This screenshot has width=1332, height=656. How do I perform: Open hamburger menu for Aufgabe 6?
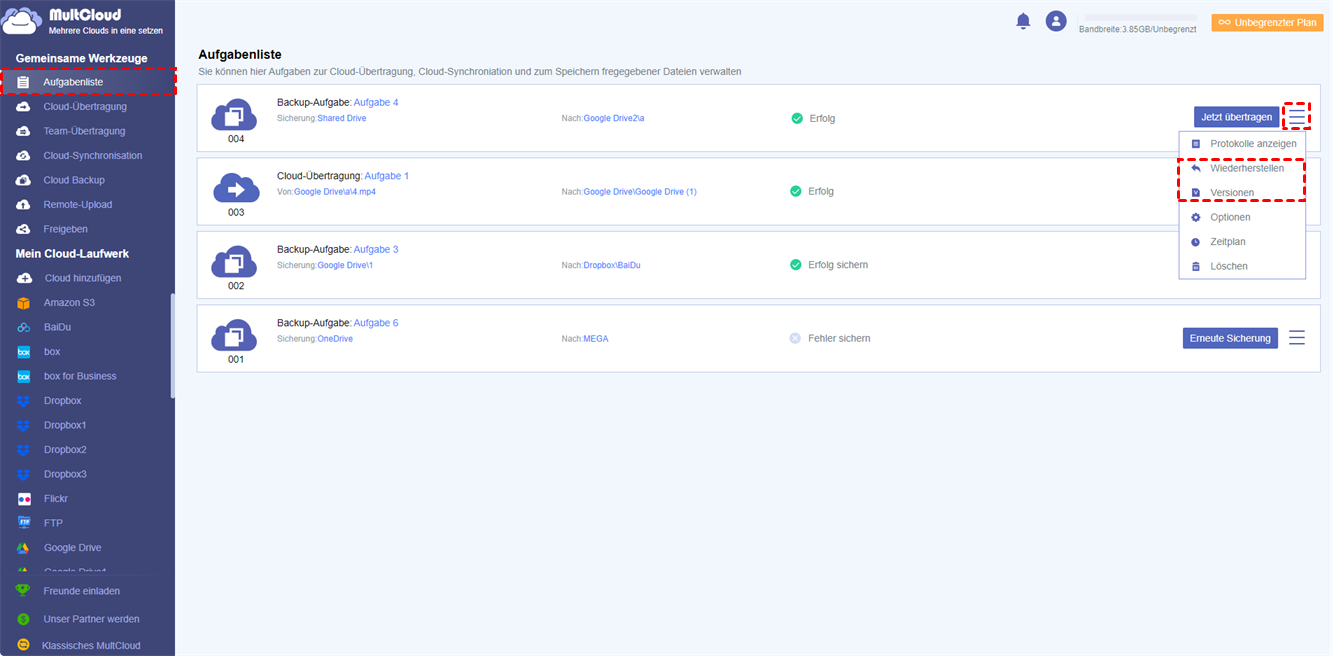point(1297,338)
